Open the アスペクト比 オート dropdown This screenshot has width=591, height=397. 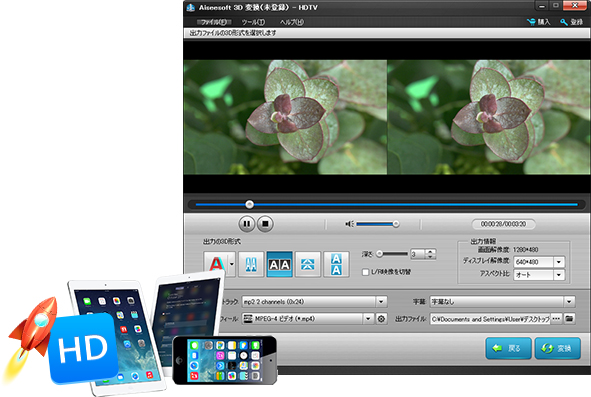pyautogui.click(x=559, y=275)
